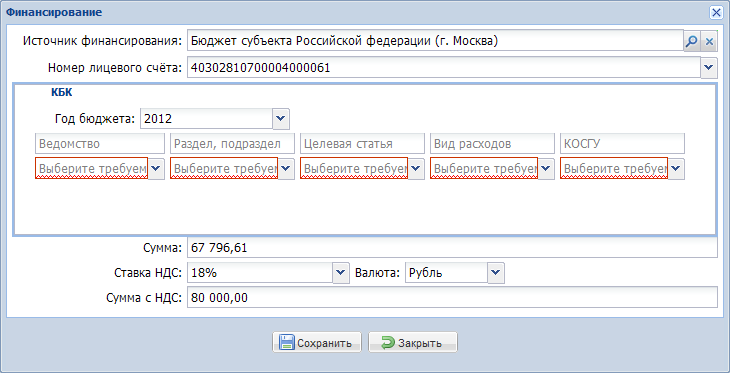The image size is (730, 373).
Task: Close the Финансирование dialog with X
Action: (x=716, y=13)
